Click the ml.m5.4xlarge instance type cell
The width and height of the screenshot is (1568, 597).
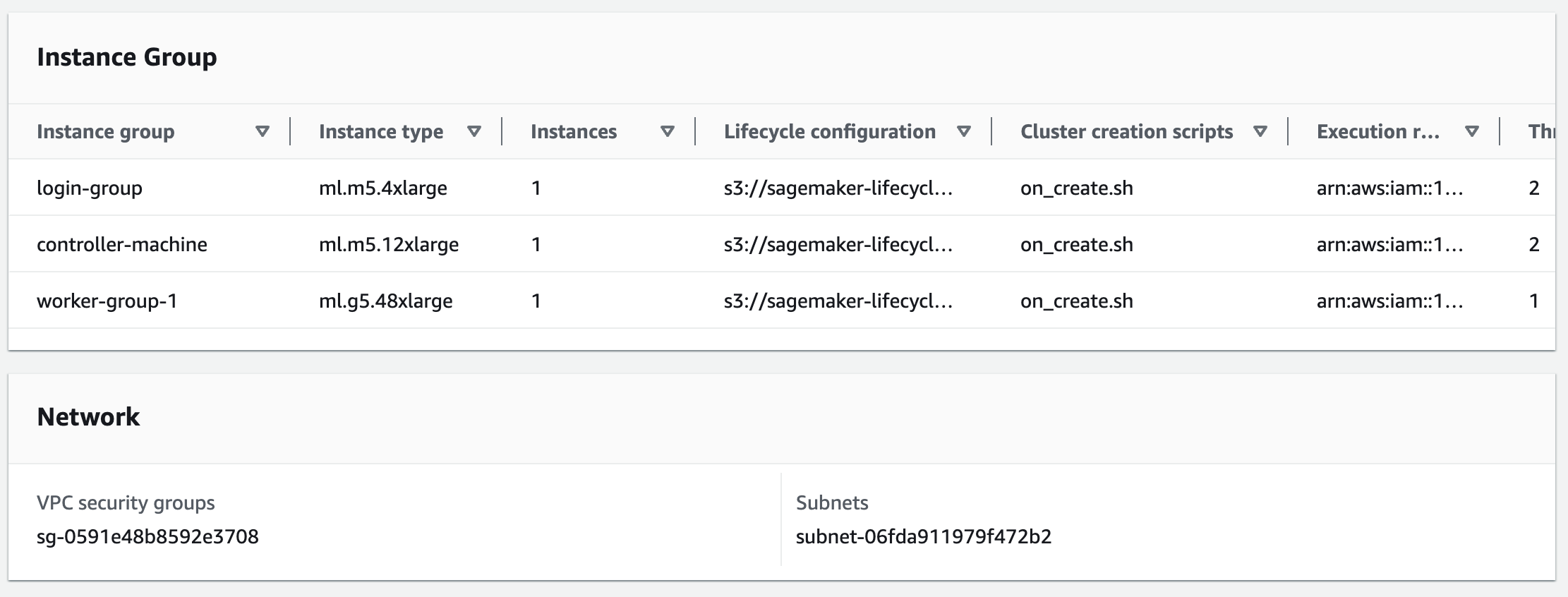[x=382, y=188]
